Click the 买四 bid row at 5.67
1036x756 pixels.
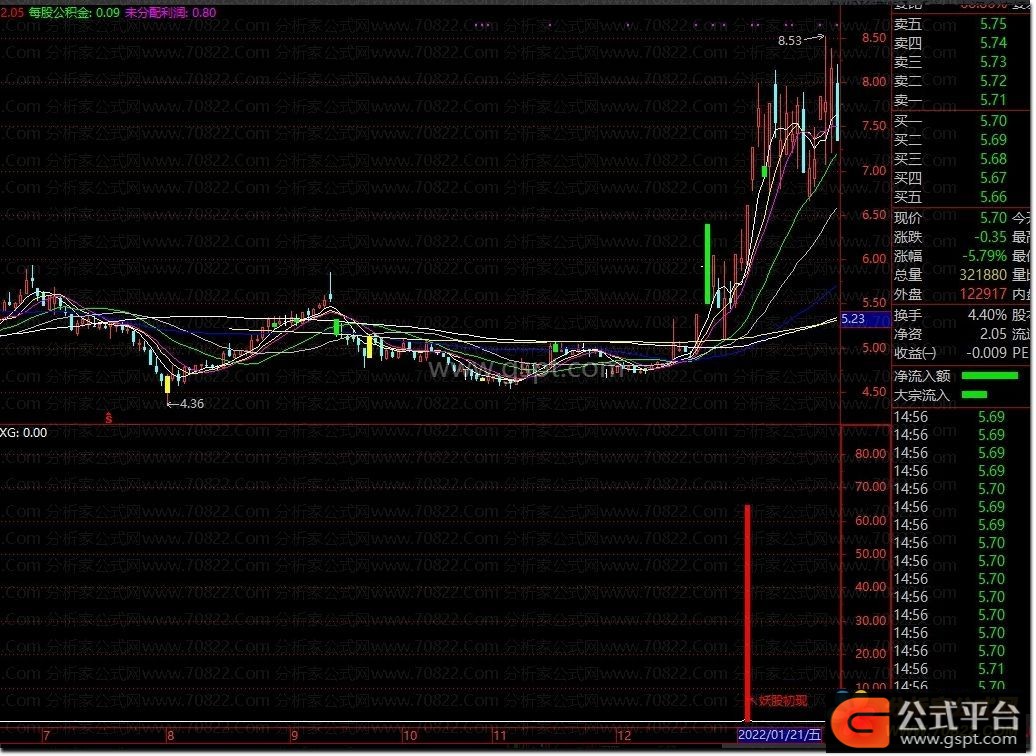pos(951,178)
